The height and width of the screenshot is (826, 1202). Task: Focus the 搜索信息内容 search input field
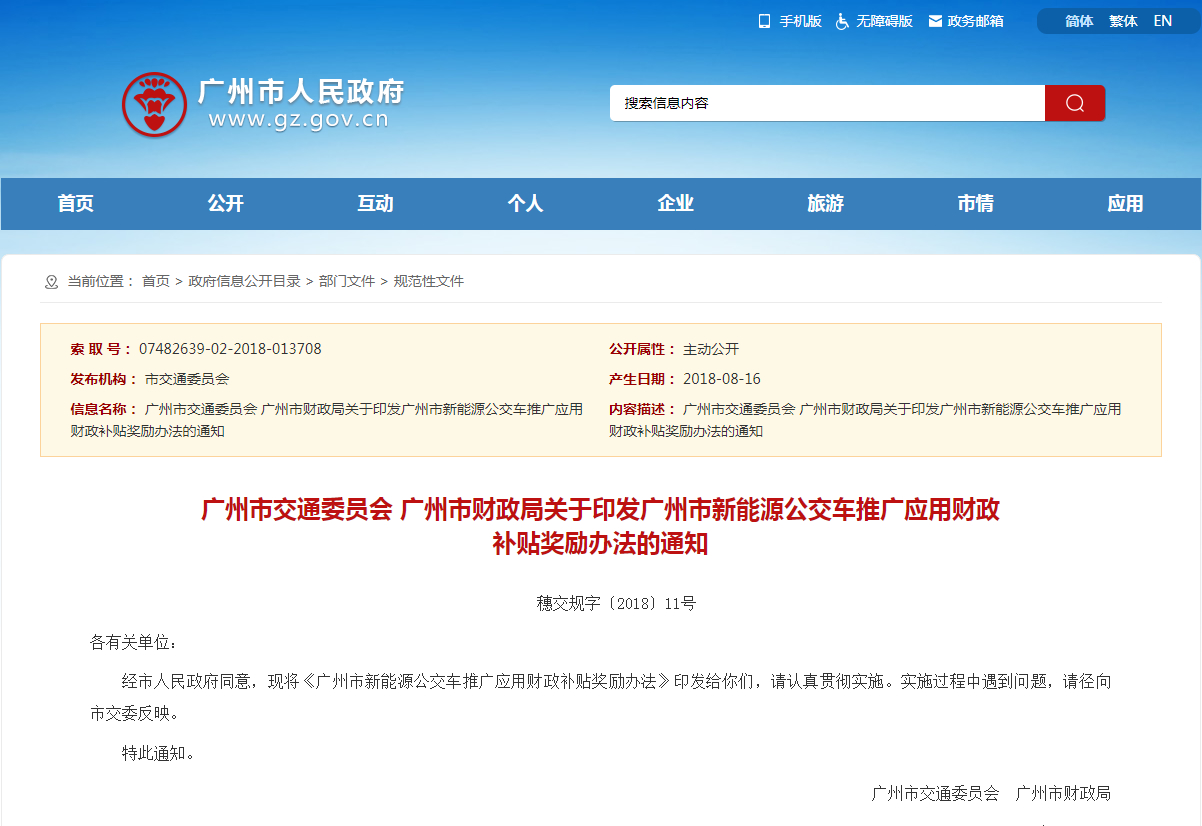pos(826,103)
